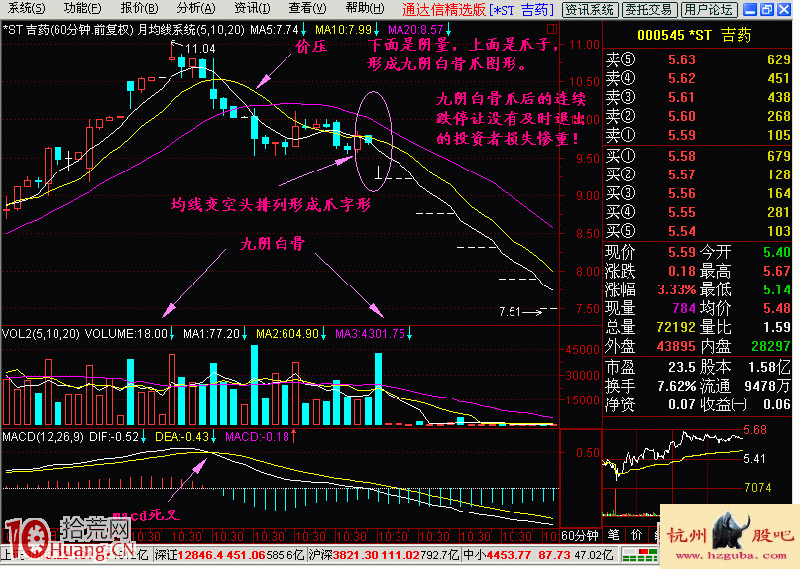Click the 现价 5.59 value
The height and width of the screenshot is (569, 800).
tap(682, 252)
